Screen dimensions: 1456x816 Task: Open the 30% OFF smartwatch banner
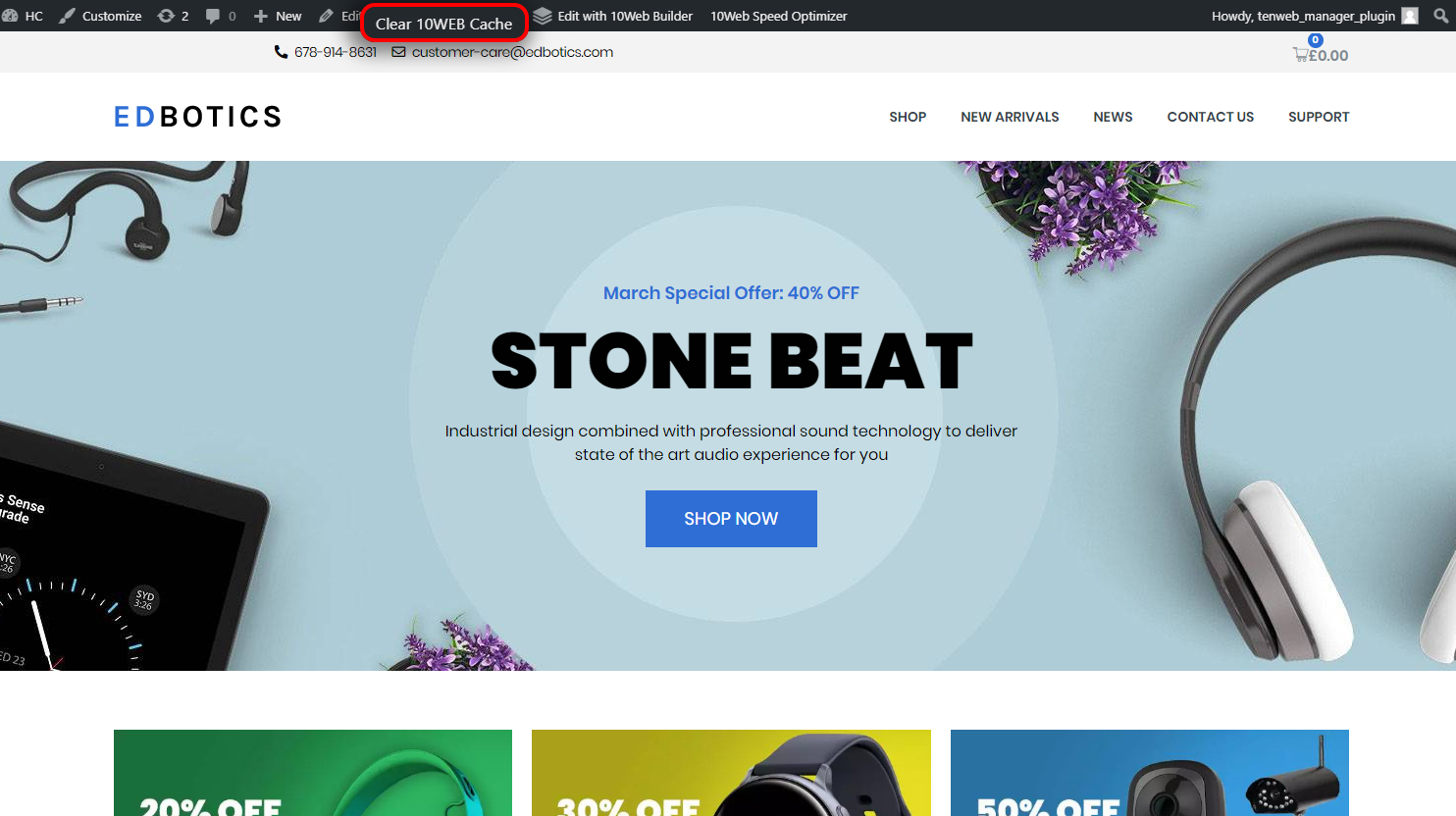[x=731, y=773]
